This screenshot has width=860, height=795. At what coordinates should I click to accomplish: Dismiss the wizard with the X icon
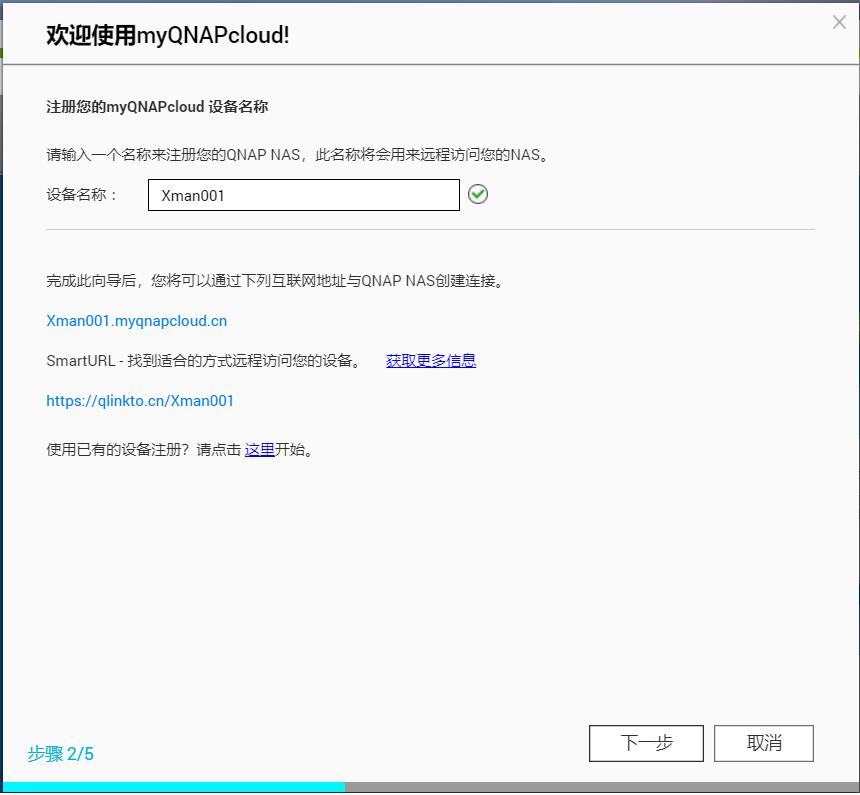(x=839, y=22)
